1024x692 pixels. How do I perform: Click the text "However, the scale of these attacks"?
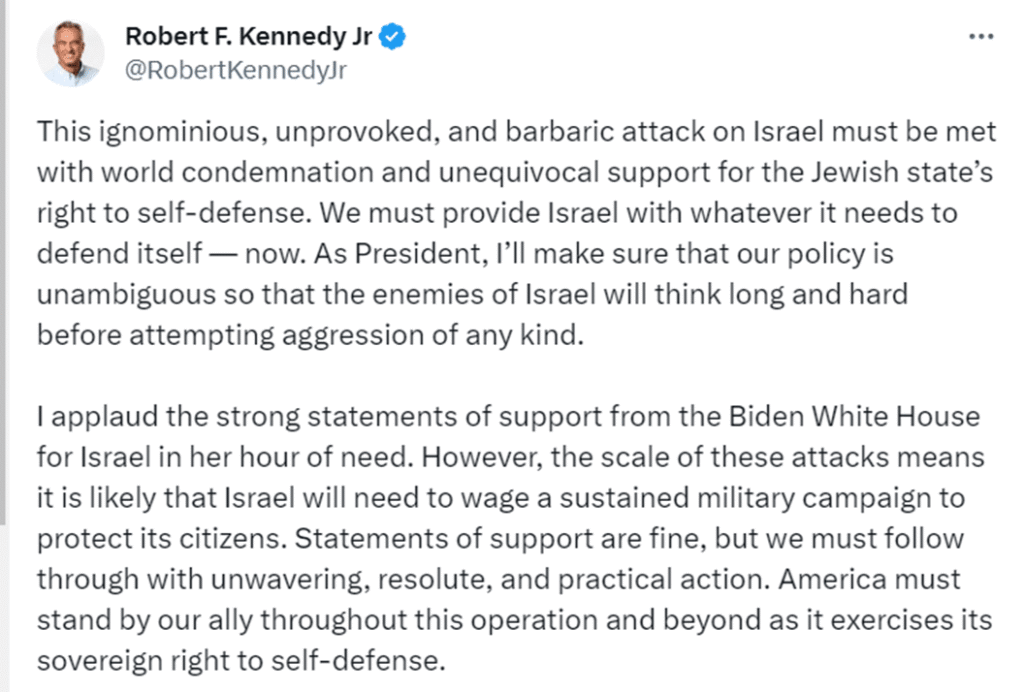click(x=655, y=457)
